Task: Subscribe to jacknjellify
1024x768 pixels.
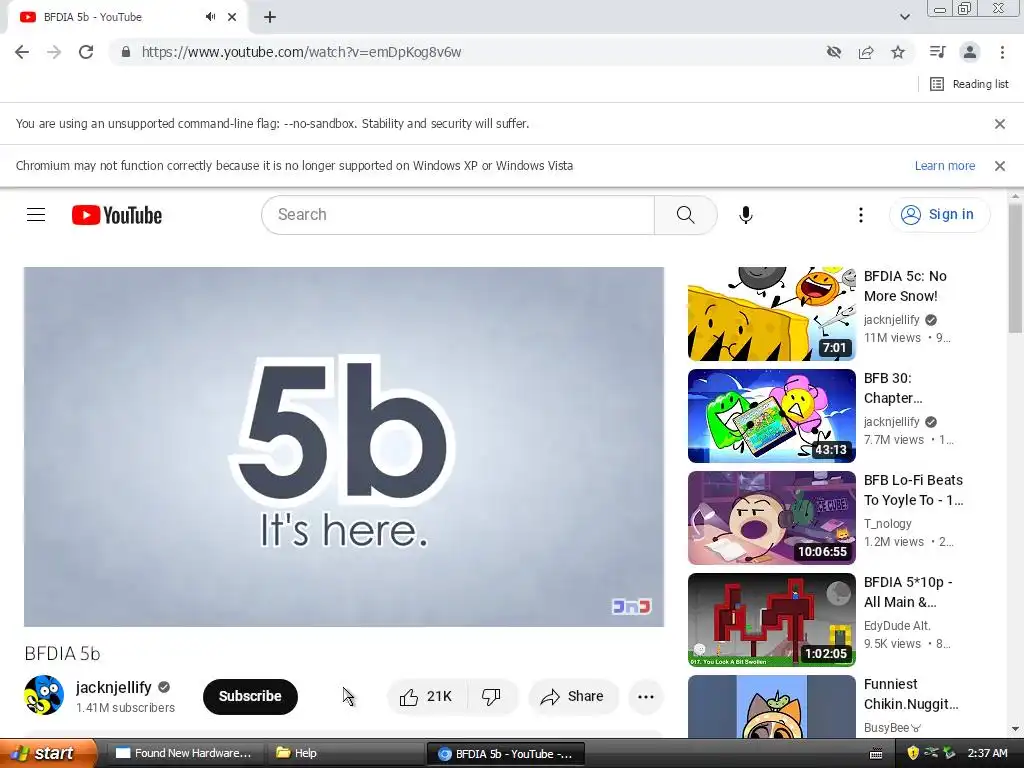Action: click(x=250, y=696)
